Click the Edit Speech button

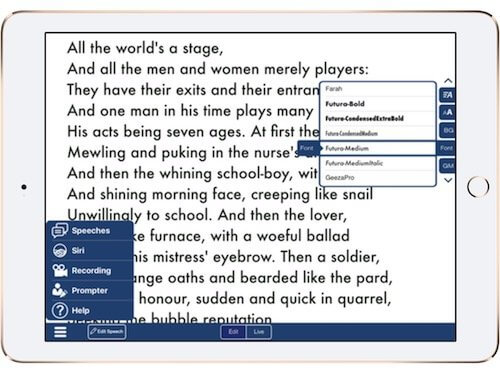(x=107, y=332)
